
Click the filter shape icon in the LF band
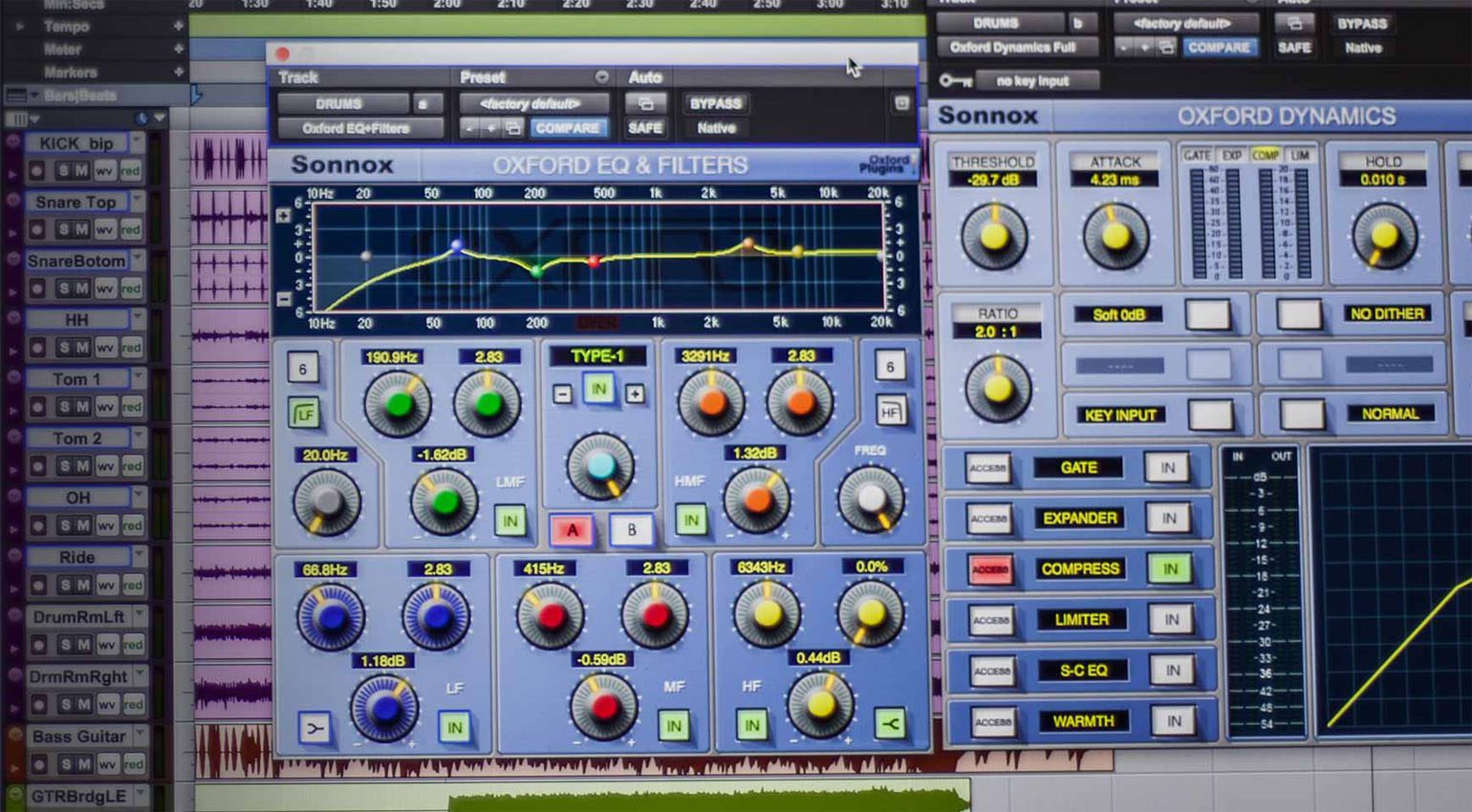pos(315,728)
